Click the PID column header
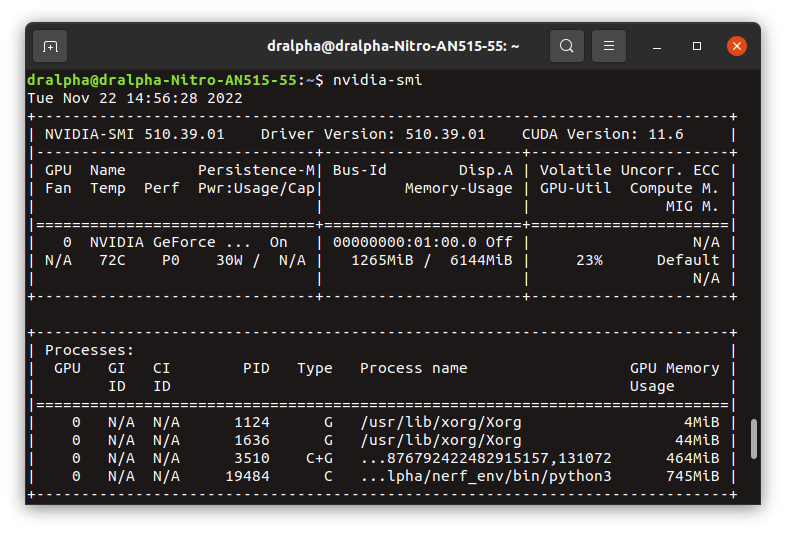The image size is (786, 533). [x=256, y=369]
